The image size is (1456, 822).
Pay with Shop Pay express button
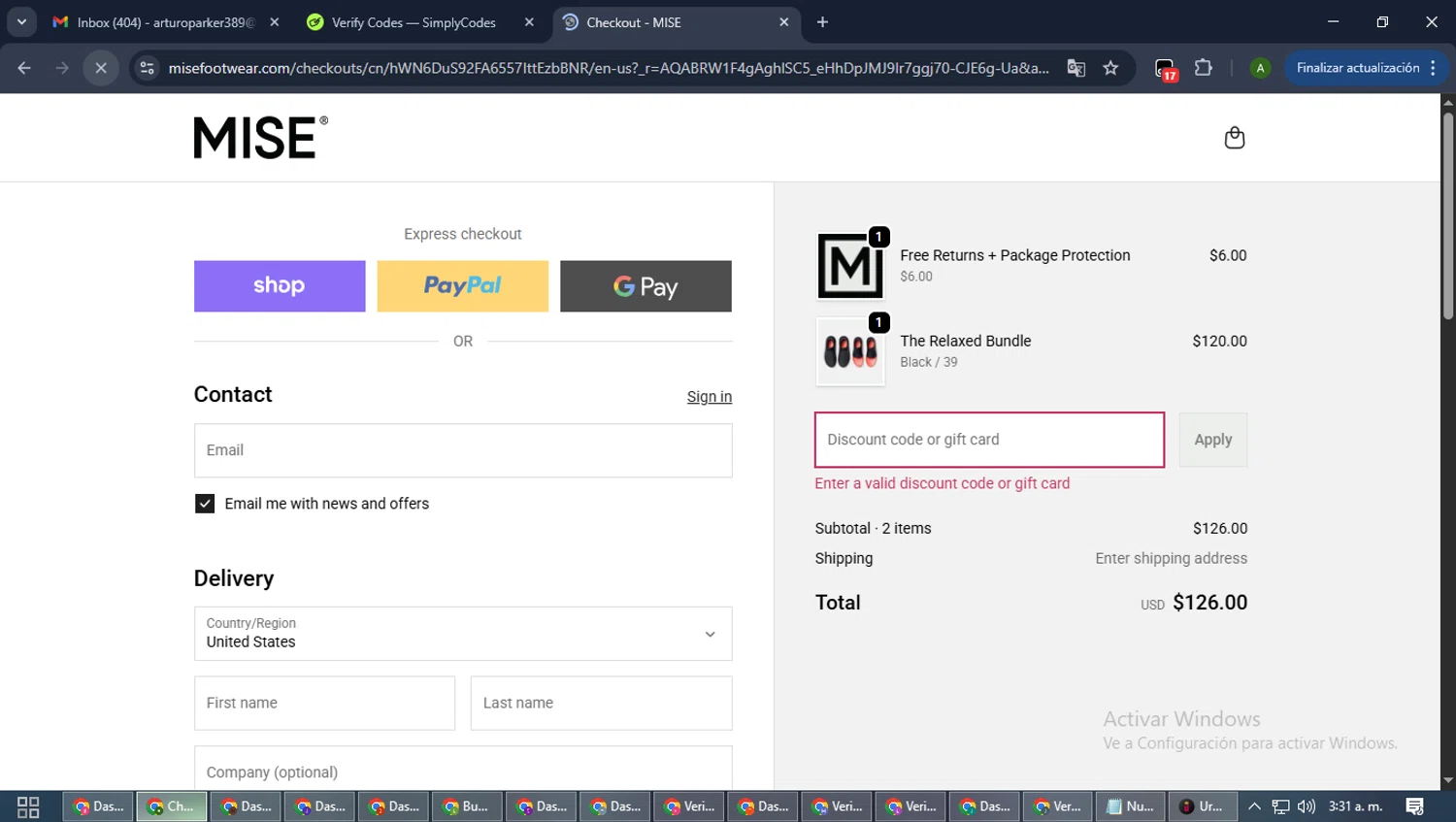(280, 286)
